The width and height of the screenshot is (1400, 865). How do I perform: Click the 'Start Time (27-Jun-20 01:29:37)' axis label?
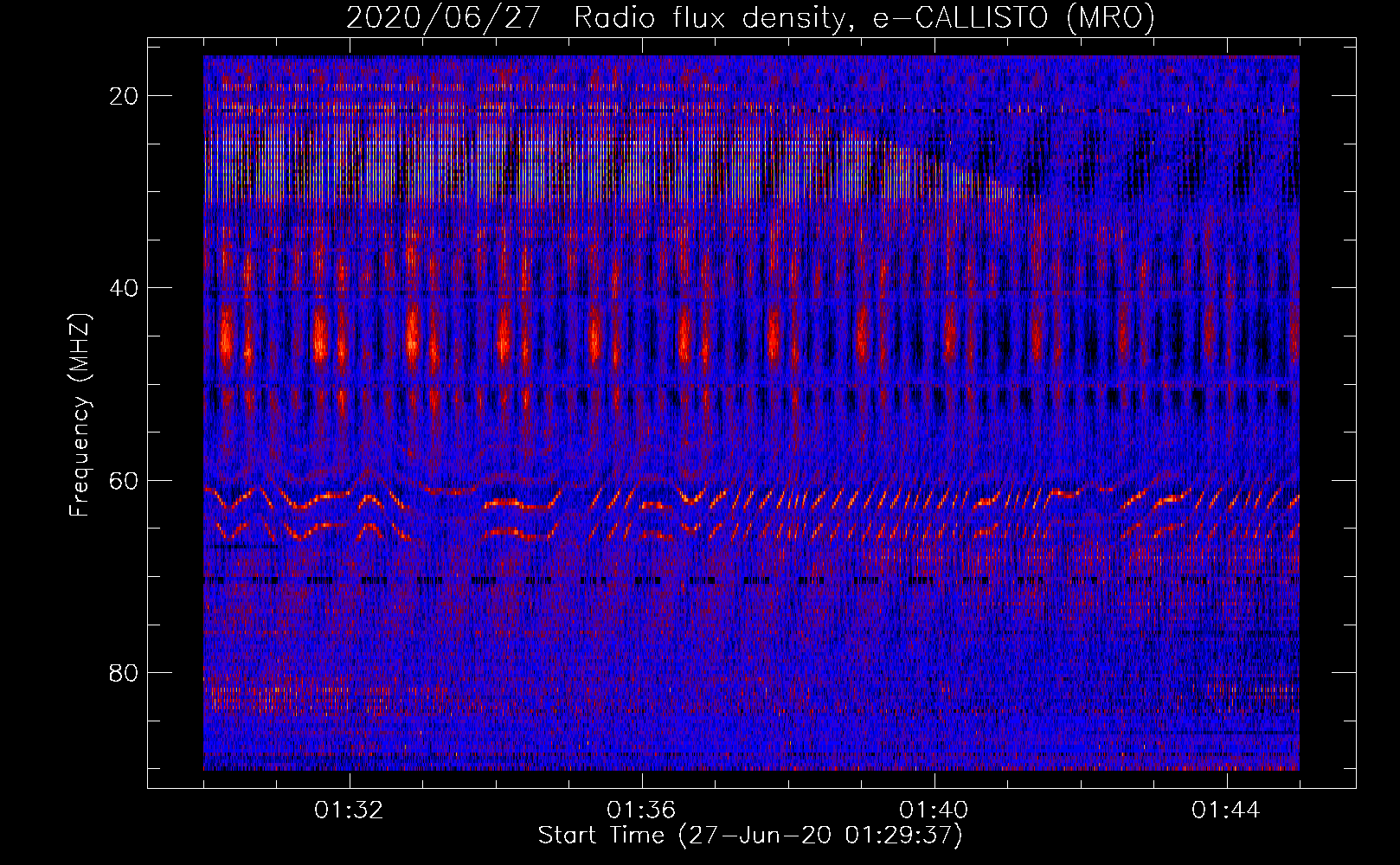click(750, 836)
